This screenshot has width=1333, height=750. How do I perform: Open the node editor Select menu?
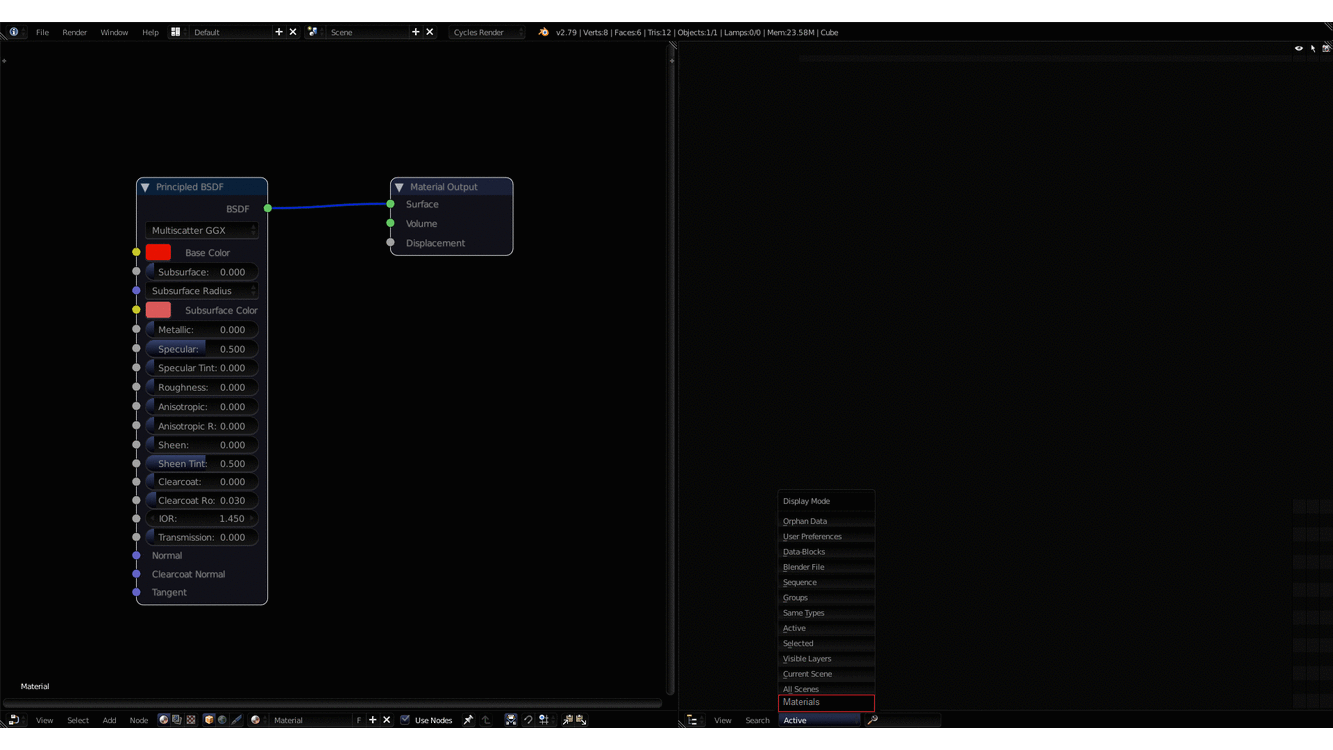[78, 720]
